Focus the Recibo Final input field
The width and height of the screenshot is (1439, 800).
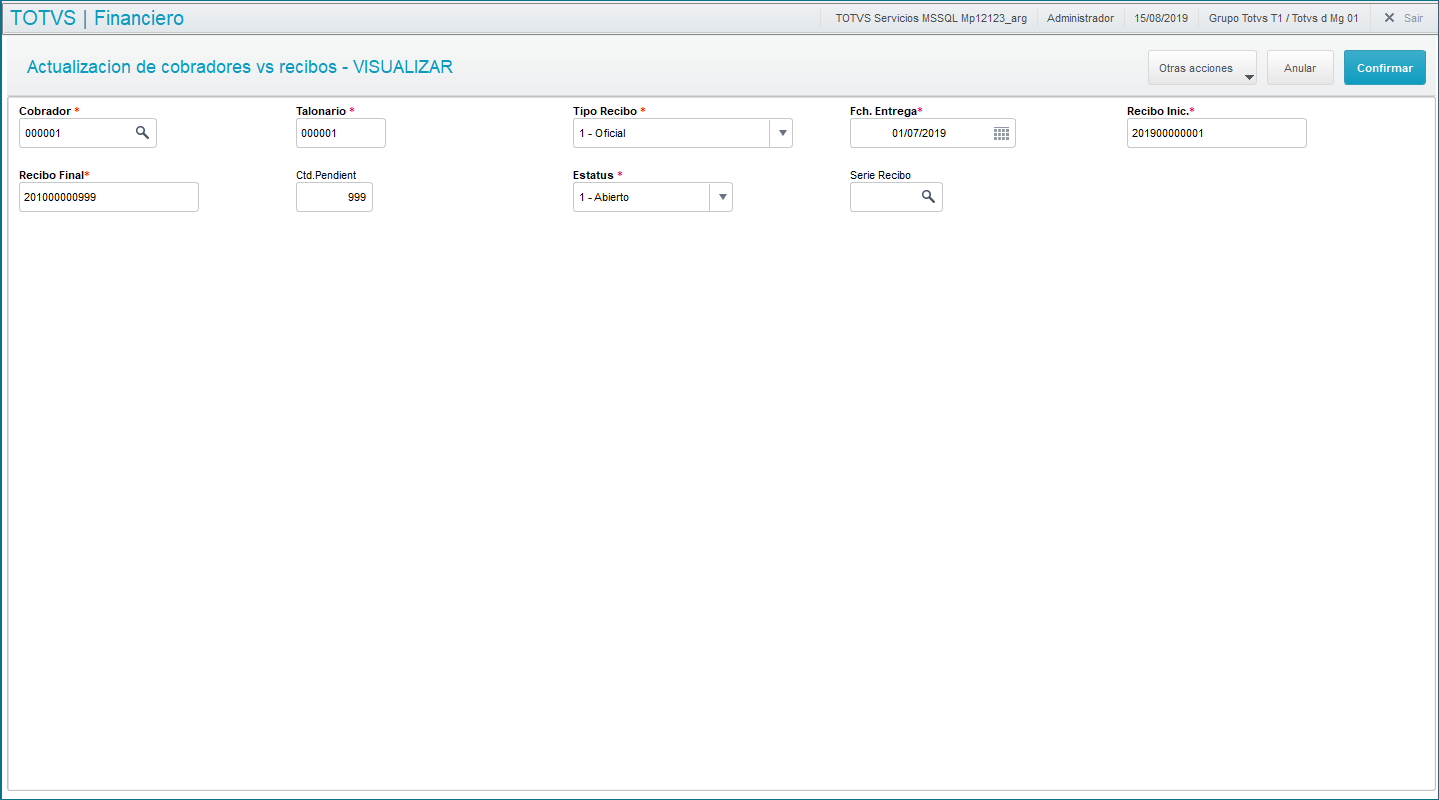coord(109,197)
